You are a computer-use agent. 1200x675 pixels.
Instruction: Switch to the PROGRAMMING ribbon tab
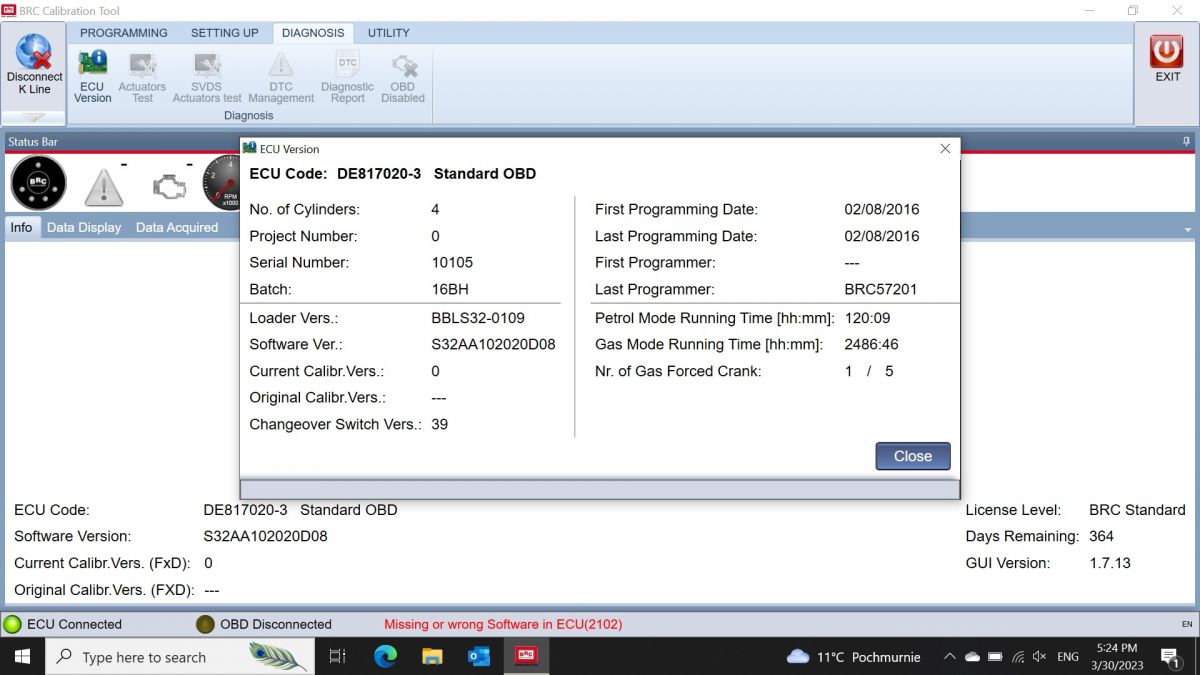[124, 33]
